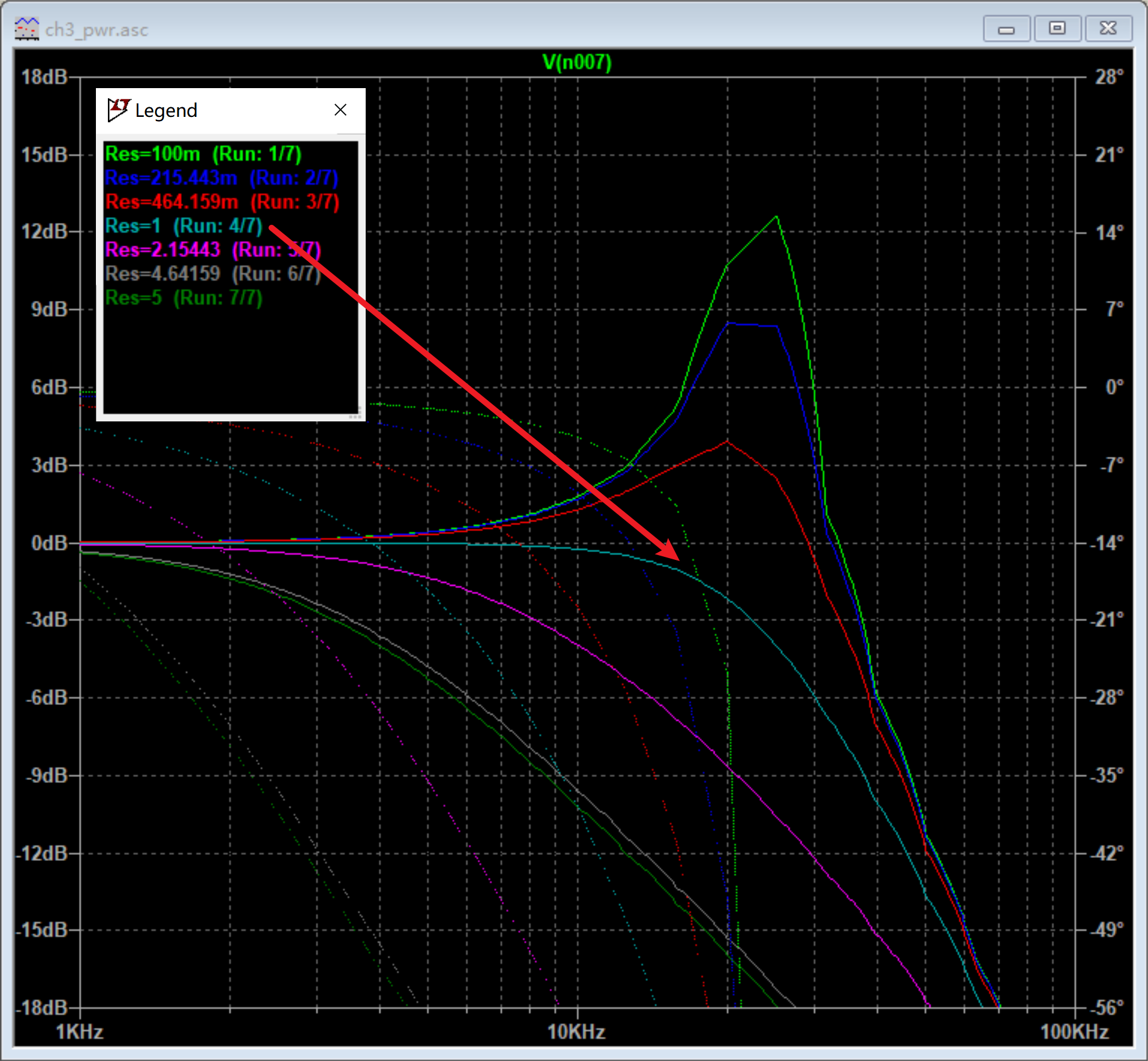Click the 0° right phase axis label
The image size is (1148, 1061).
click(x=1115, y=387)
